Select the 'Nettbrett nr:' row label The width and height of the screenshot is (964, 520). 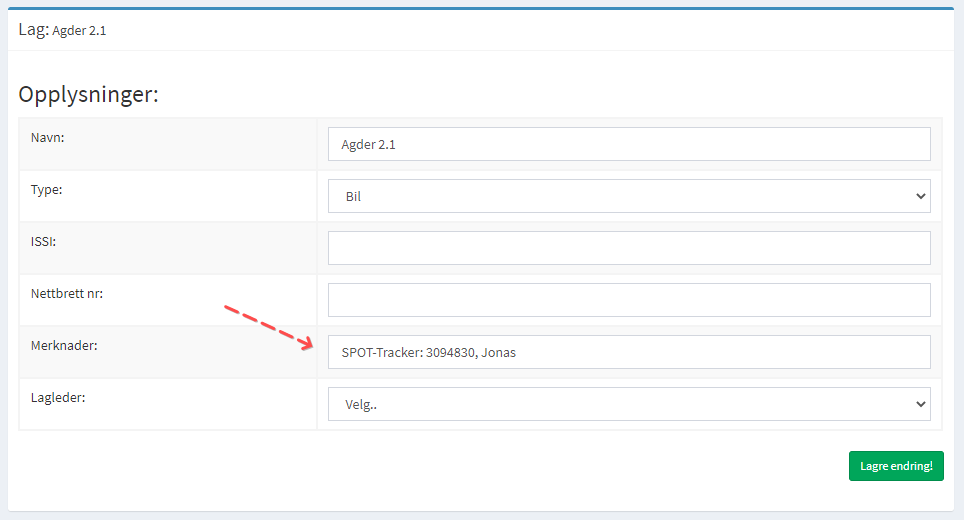pyautogui.click(x=68, y=294)
